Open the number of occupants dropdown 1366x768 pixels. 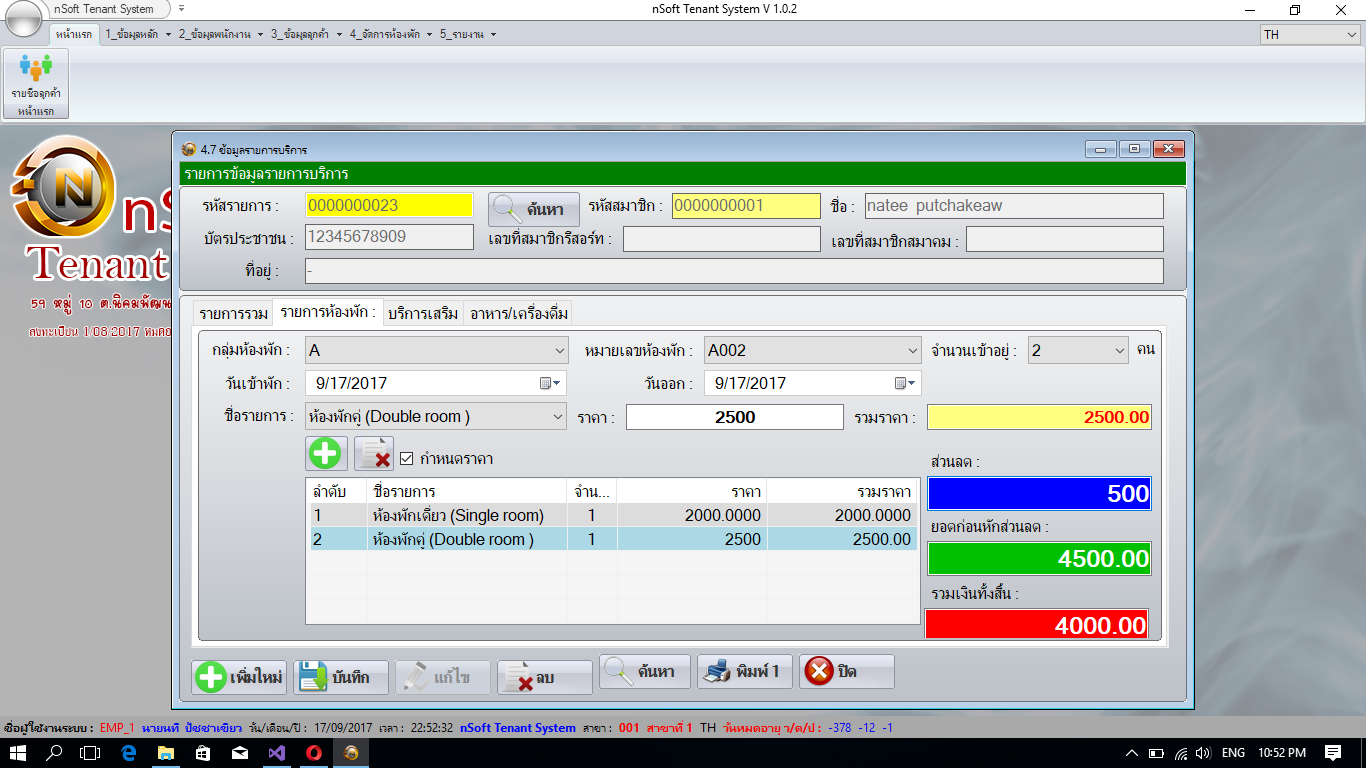click(x=1119, y=351)
